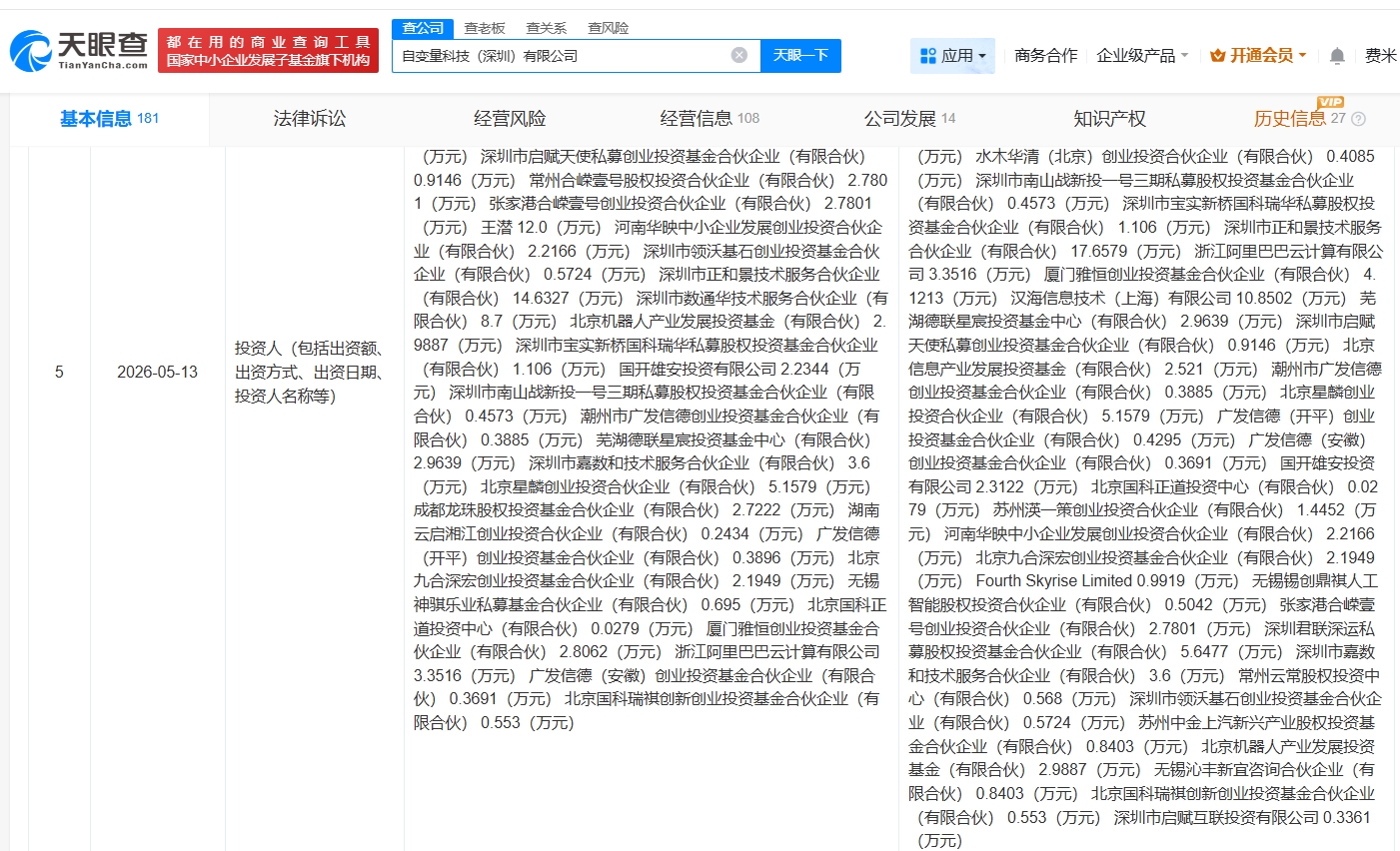This screenshot has width=1400, height=851.
Task: Click 深圳市启赋互联投资有限公司
Action: click(x=1217, y=818)
